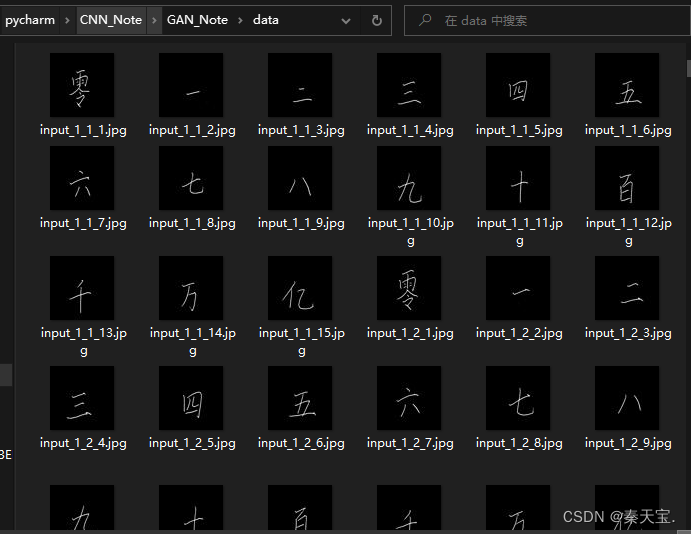Select thumbnail of input_1_1_9.jpg

(300, 178)
